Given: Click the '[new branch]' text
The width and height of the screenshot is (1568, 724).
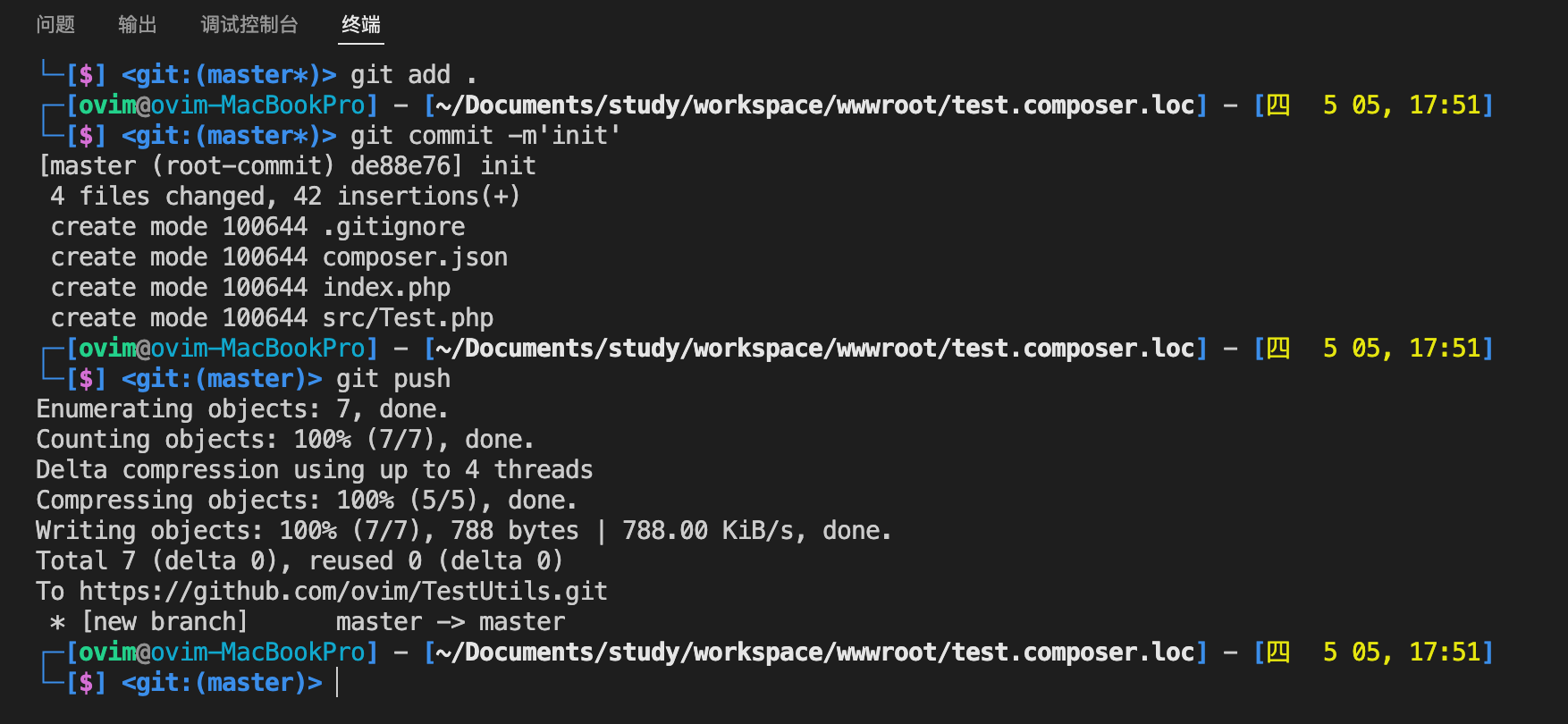Looking at the screenshot, I should [164, 622].
